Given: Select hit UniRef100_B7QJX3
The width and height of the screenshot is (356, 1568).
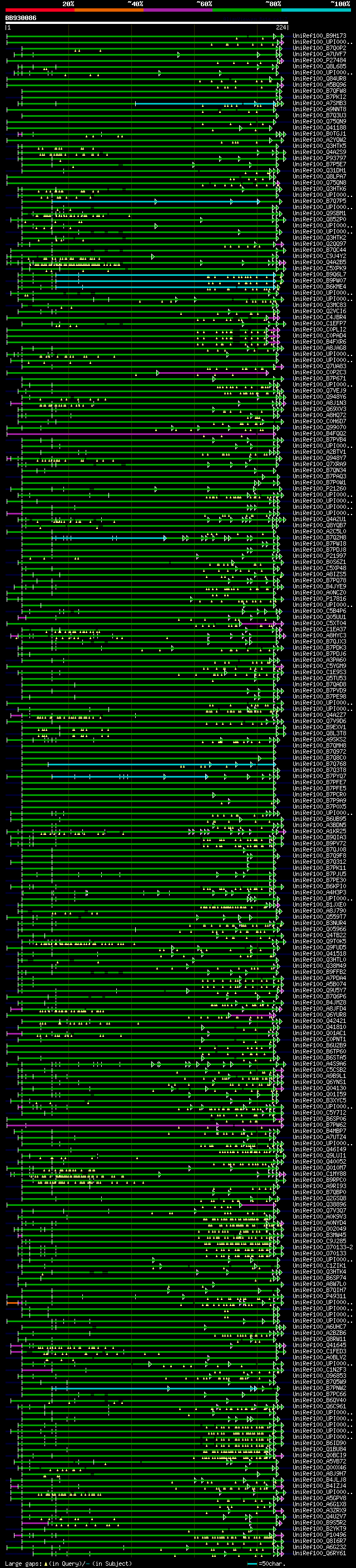Looking at the screenshot, I should (x=319, y=641).
